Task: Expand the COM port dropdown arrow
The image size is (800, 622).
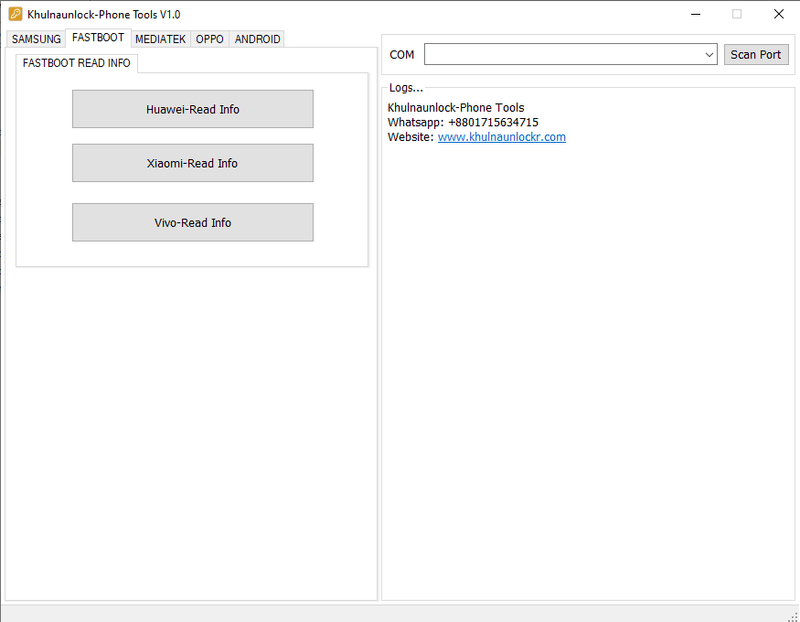Action: (x=709, y=54)
